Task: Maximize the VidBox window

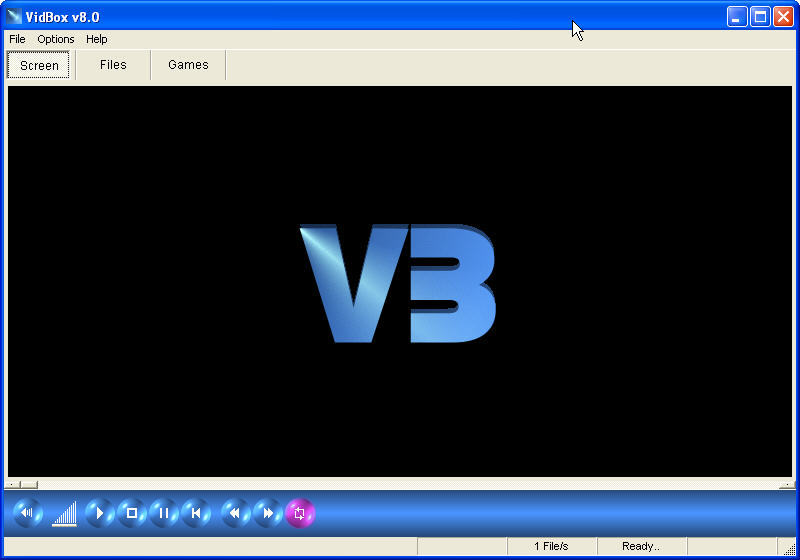Action: pos(760,17)
